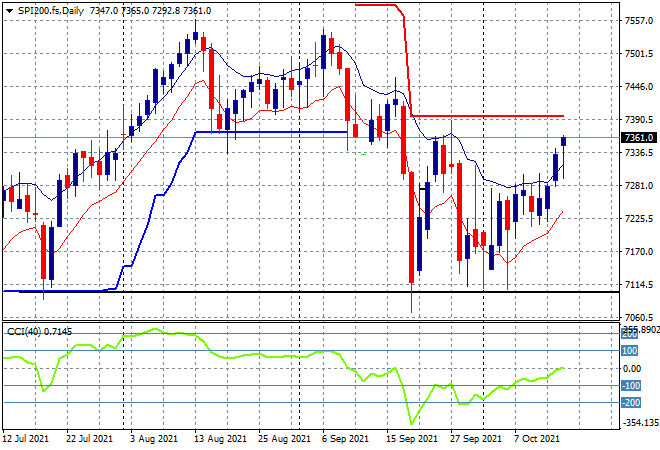Click the 7336.5 price axis label
The height and width of the screenshot is (450, 660).
[x=639, y=152]
